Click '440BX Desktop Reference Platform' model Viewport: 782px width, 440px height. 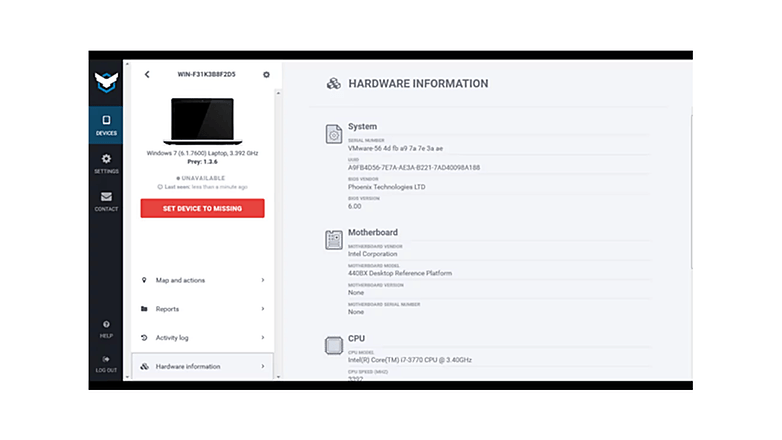[400, 273]
